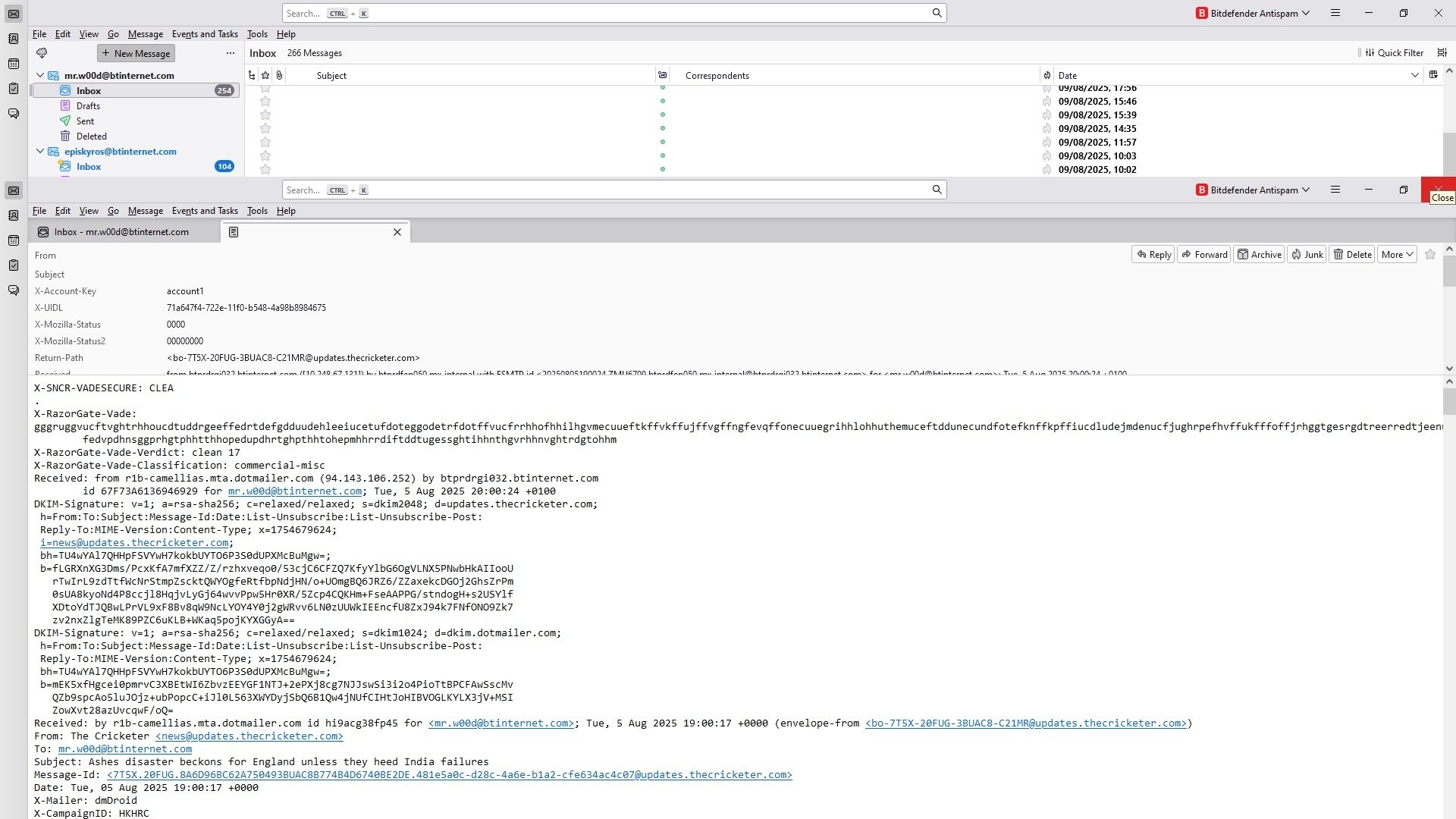Open the Events and Tasks menu

[205, 34]
